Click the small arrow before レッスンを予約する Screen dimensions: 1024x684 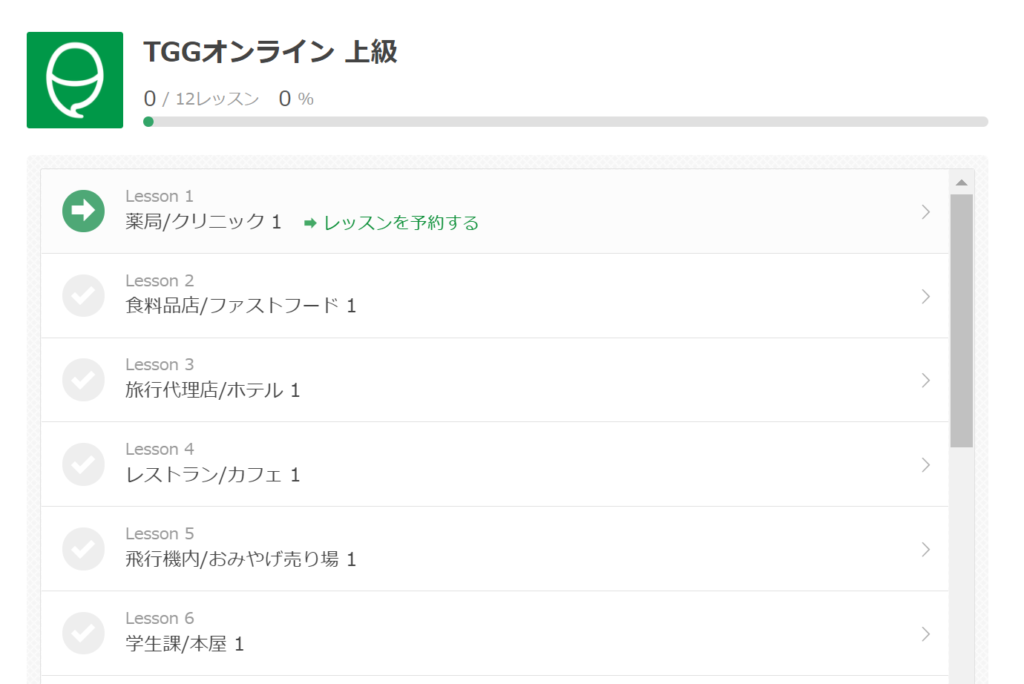[x=310, y=223]
